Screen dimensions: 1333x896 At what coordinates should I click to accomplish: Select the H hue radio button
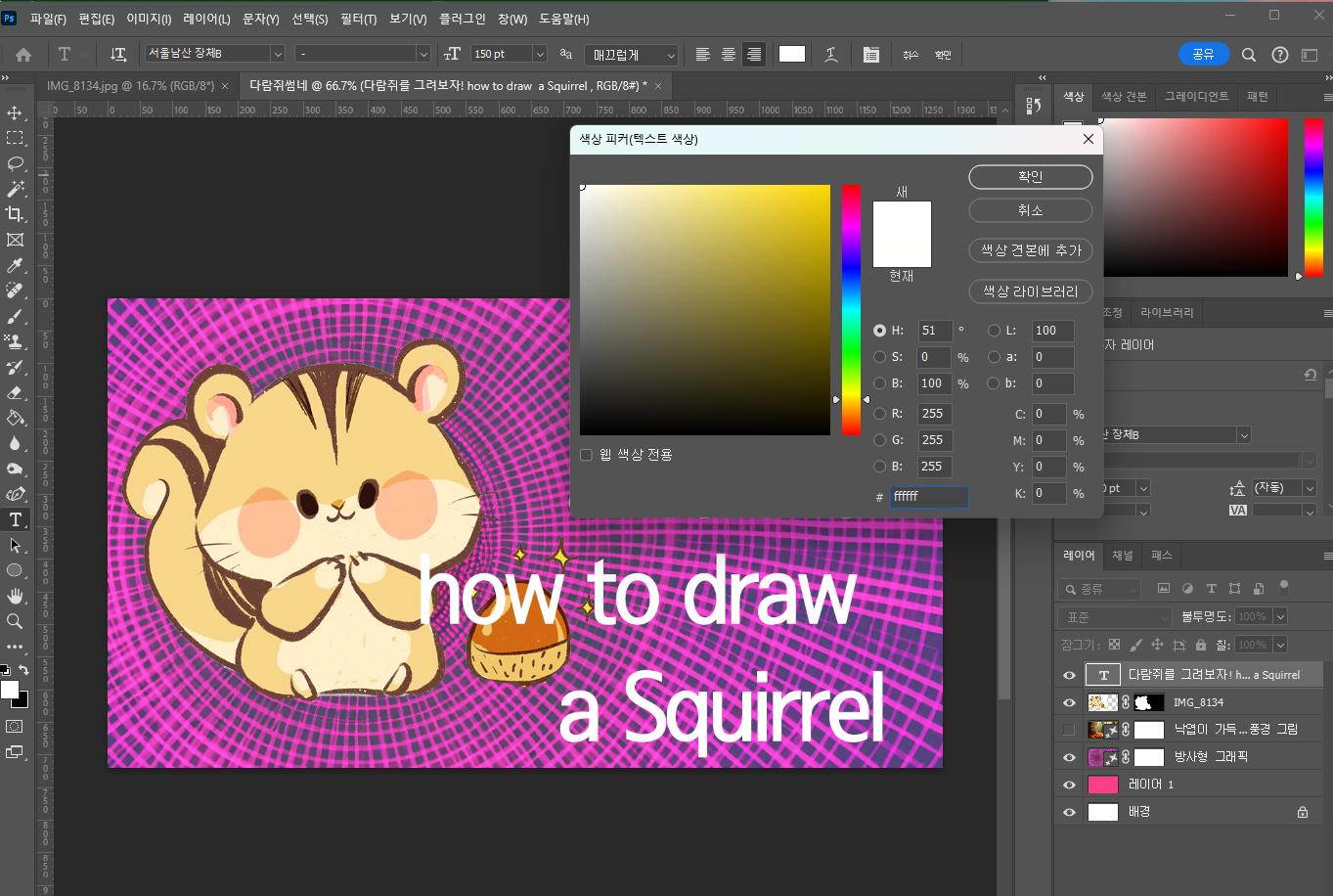[880, 331]
